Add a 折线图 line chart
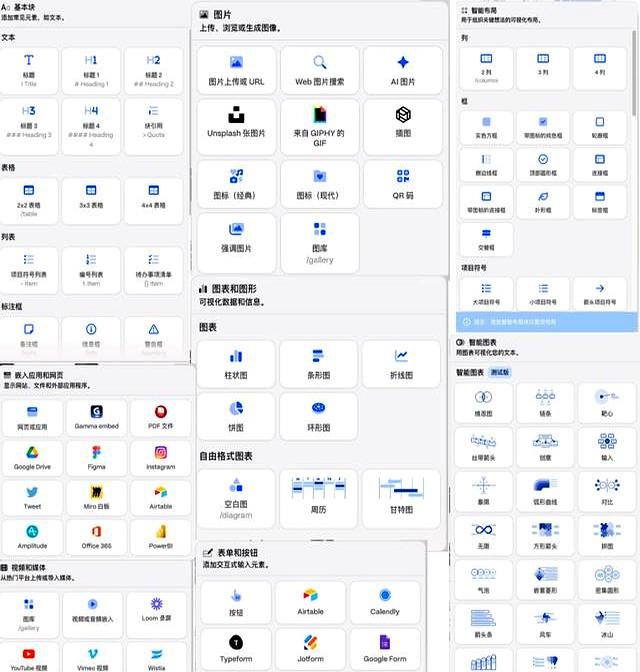This screenshot has height=672, width=640. pos(401,364)
